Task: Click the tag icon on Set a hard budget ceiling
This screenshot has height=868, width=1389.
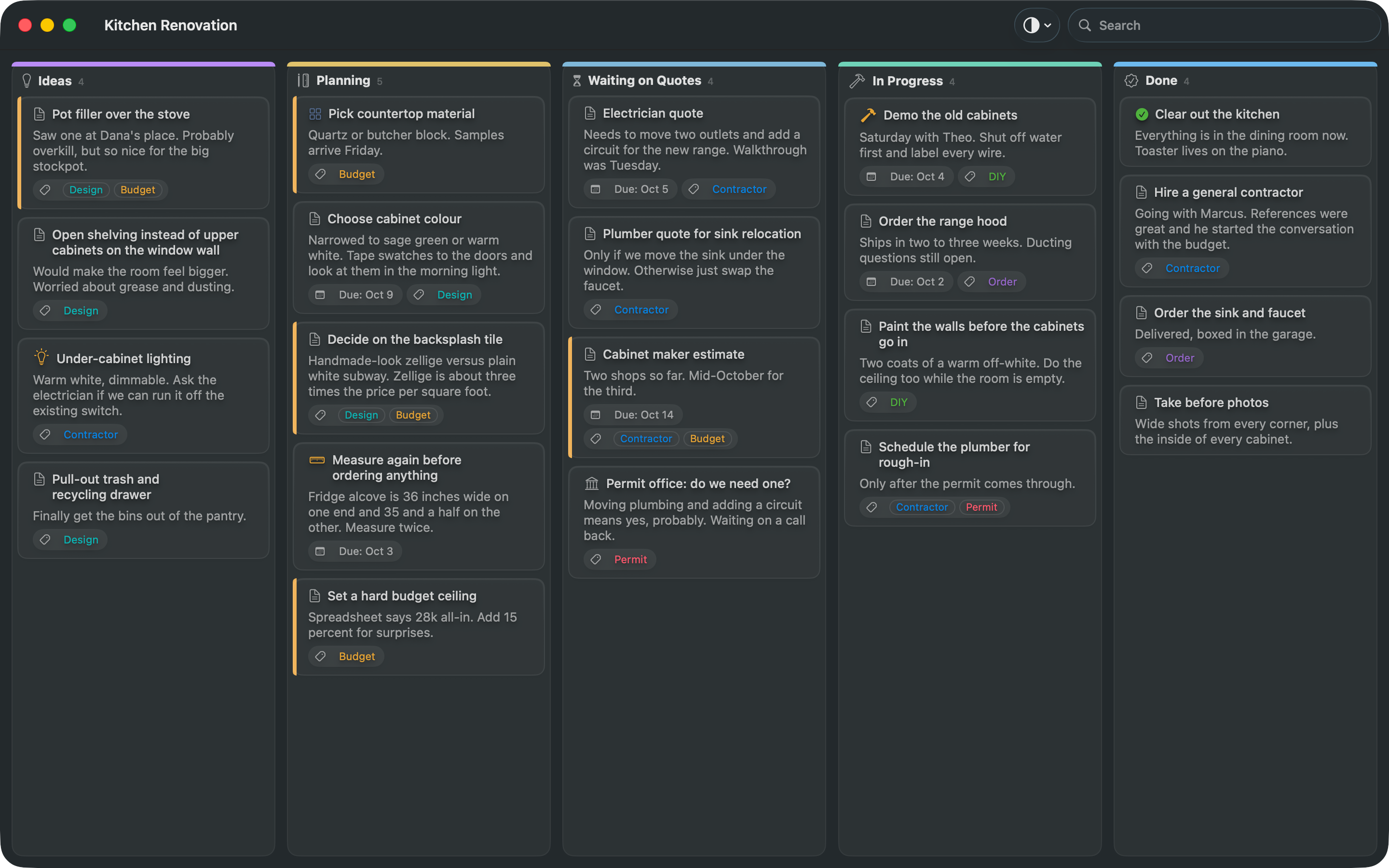Action: pyautogui.click(x=321, y=656)
